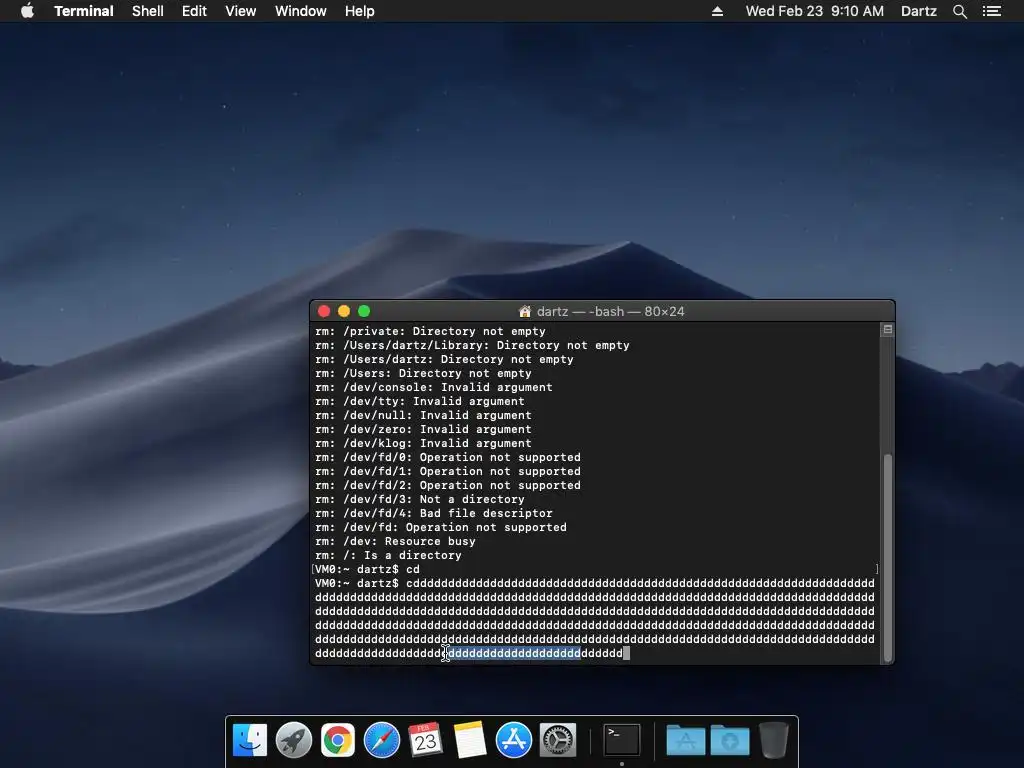Open System Preferences gear in Dock
Screen dimensions: 1024x768
tap(558, 741)
